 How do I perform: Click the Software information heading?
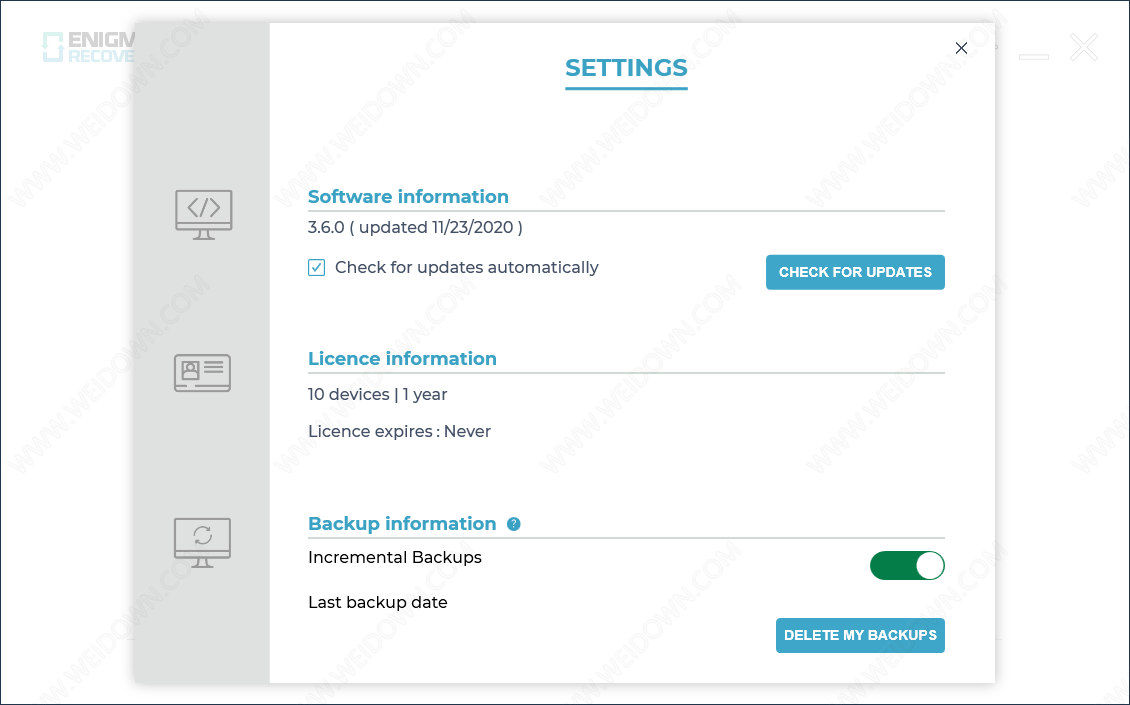(408, 196)
